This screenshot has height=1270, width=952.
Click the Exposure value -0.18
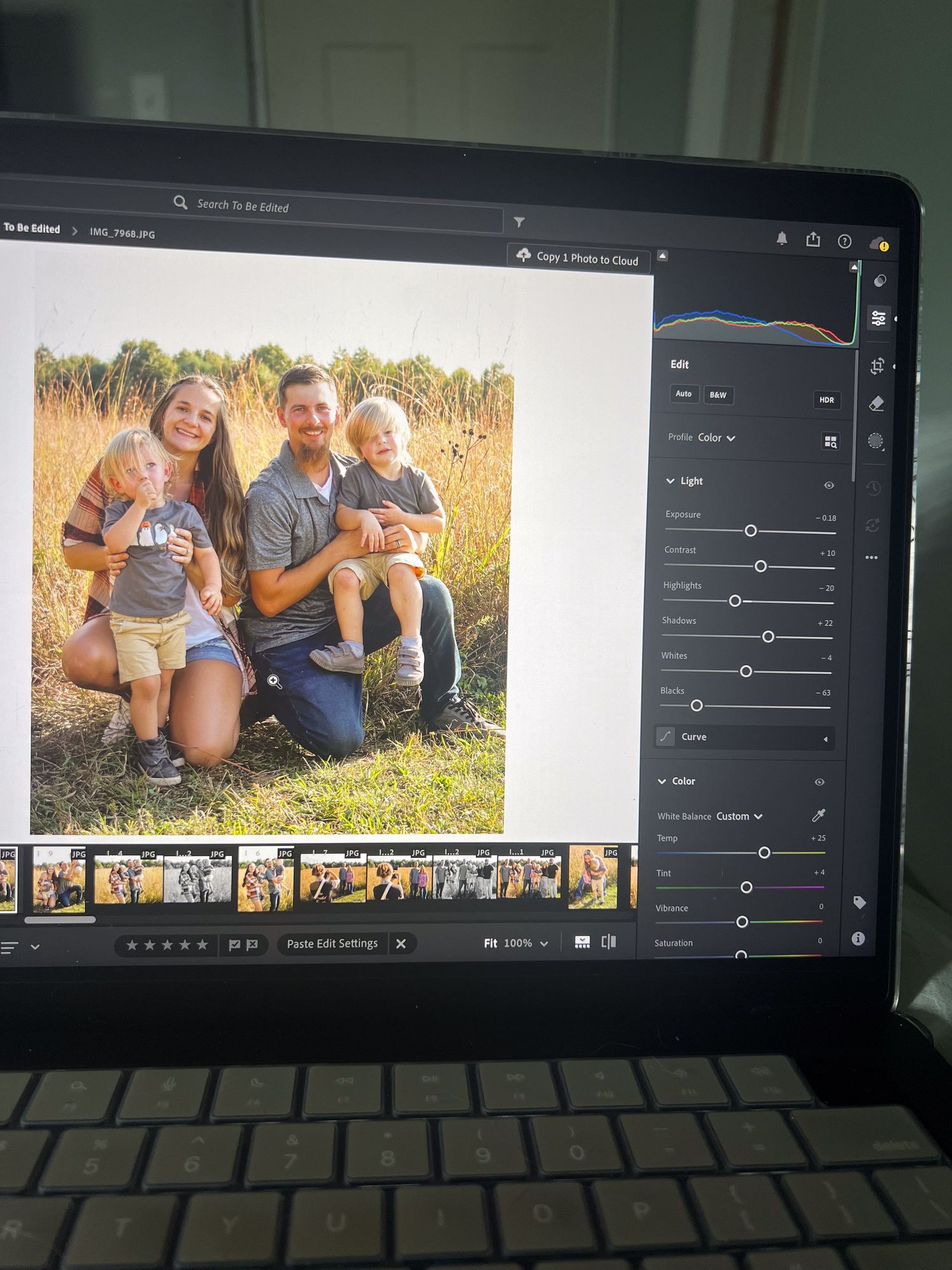point(826,518)
